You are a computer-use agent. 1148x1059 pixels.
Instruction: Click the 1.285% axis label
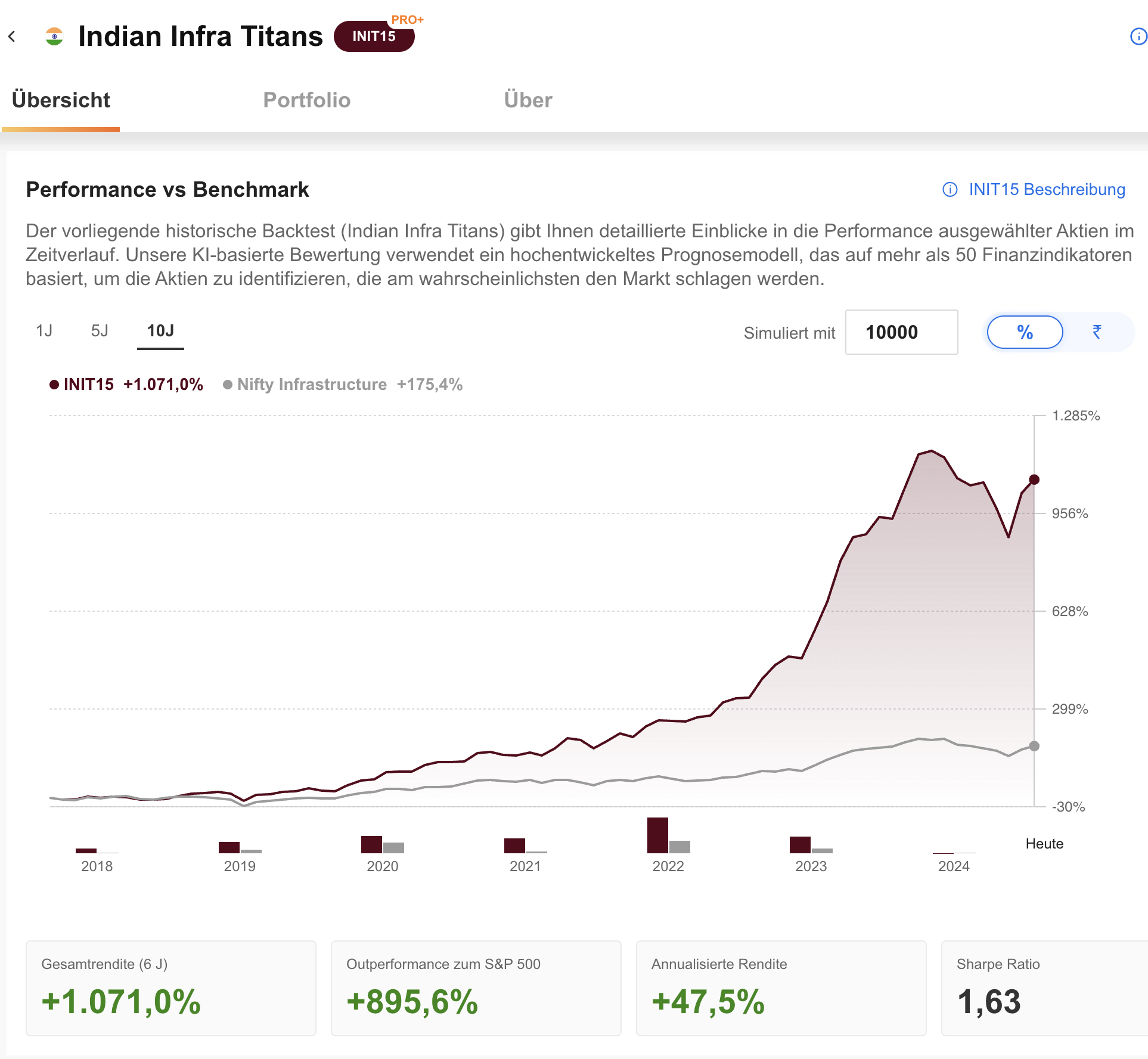(x=1076, y=416)
